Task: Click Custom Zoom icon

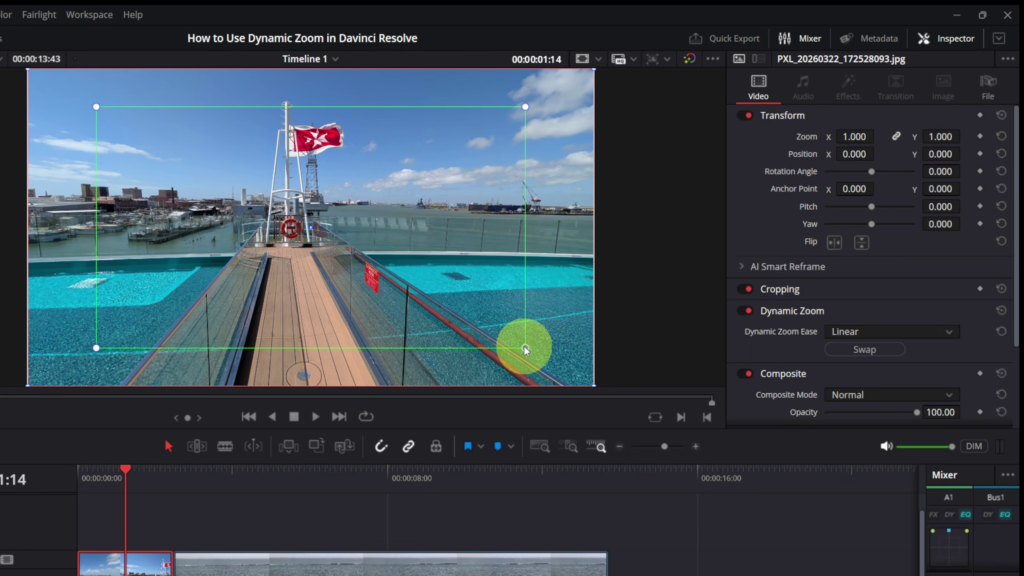Action: [x=596, y=446]
